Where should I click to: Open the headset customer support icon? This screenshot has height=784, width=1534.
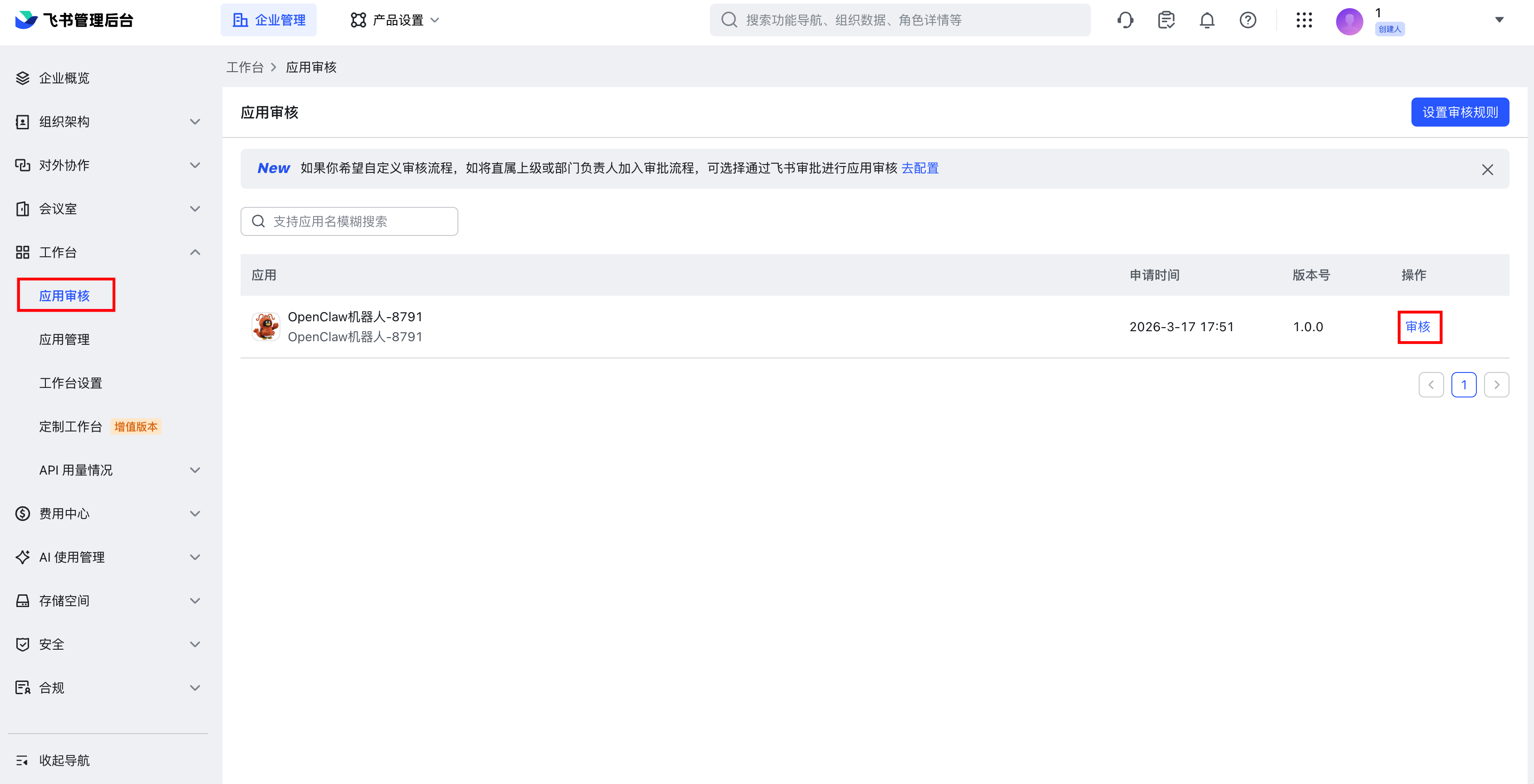tap(1126, 20)
